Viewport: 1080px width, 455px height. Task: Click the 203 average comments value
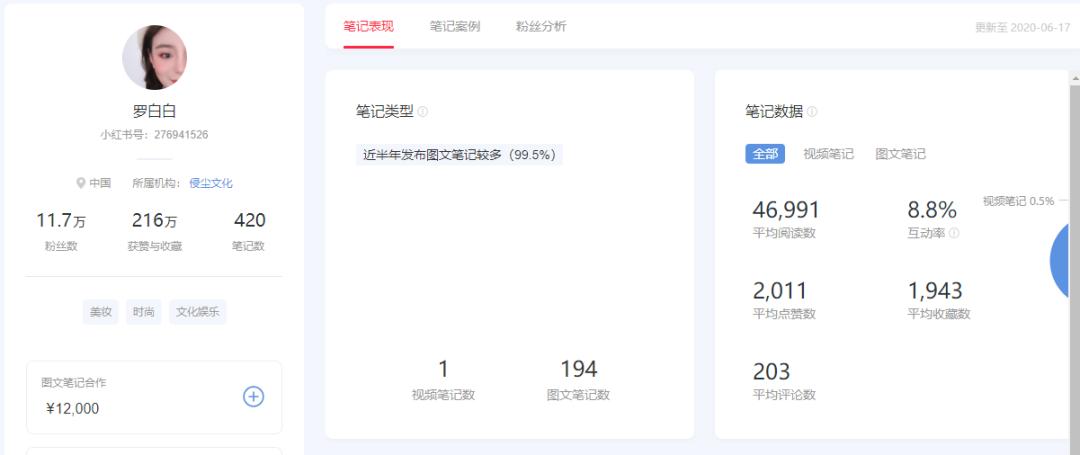coord(771,372)
